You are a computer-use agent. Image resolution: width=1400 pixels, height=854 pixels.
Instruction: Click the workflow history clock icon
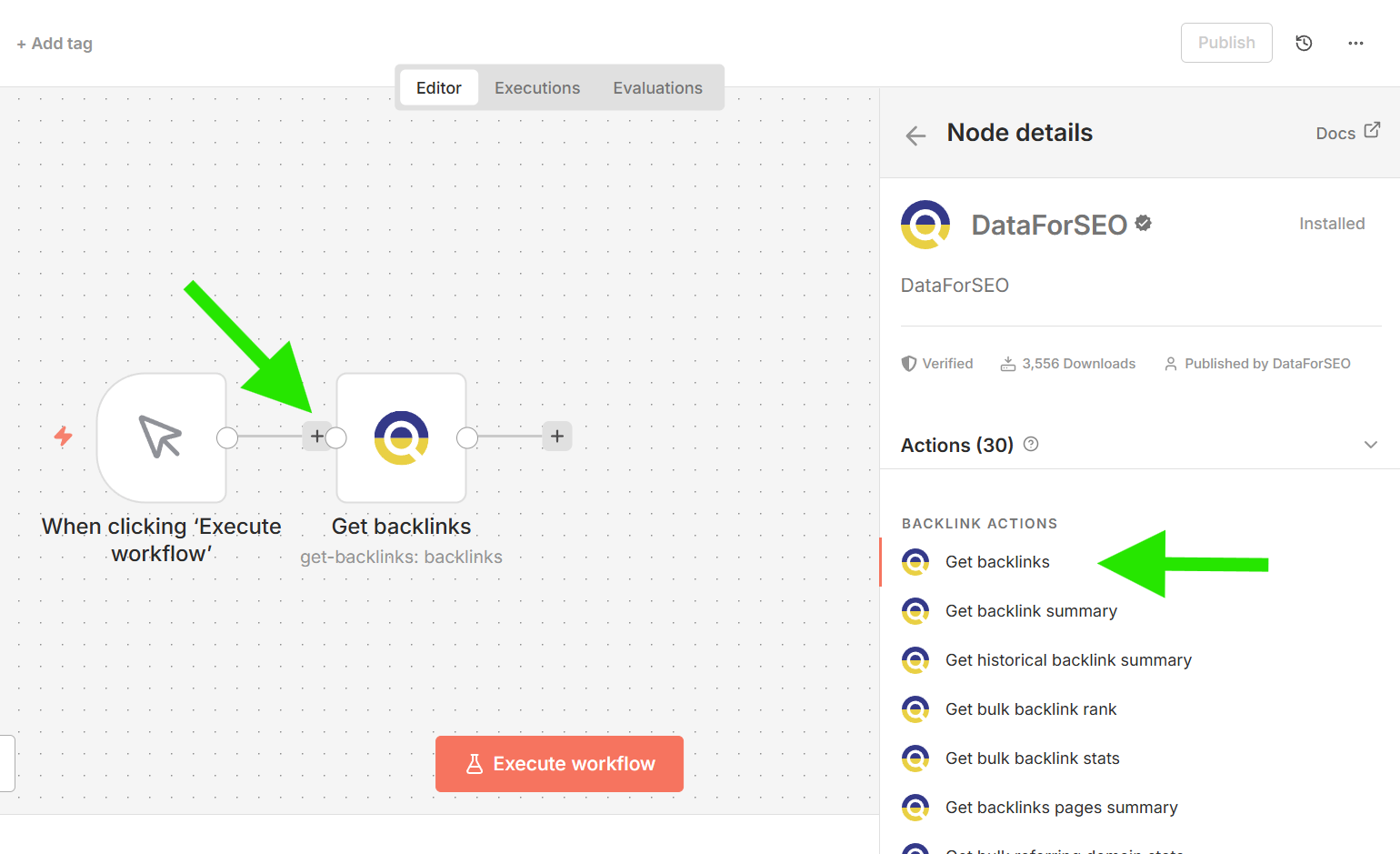(1304, 43)
